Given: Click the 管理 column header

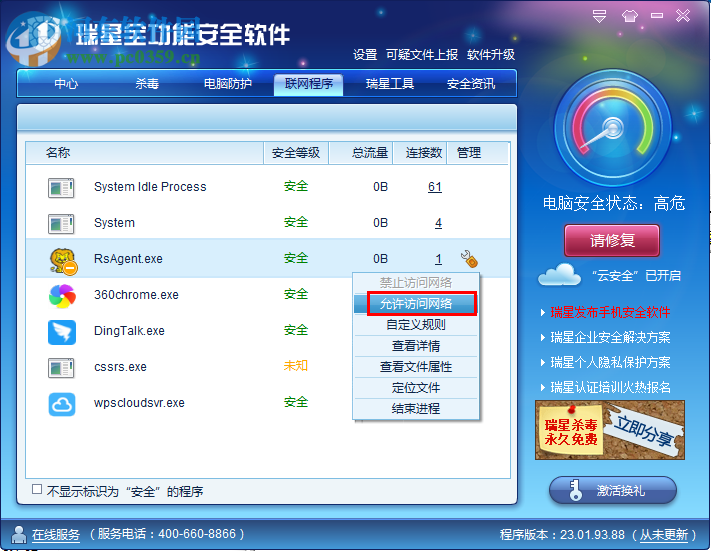Looking at the screenshot, I should [x=478, y=153].
